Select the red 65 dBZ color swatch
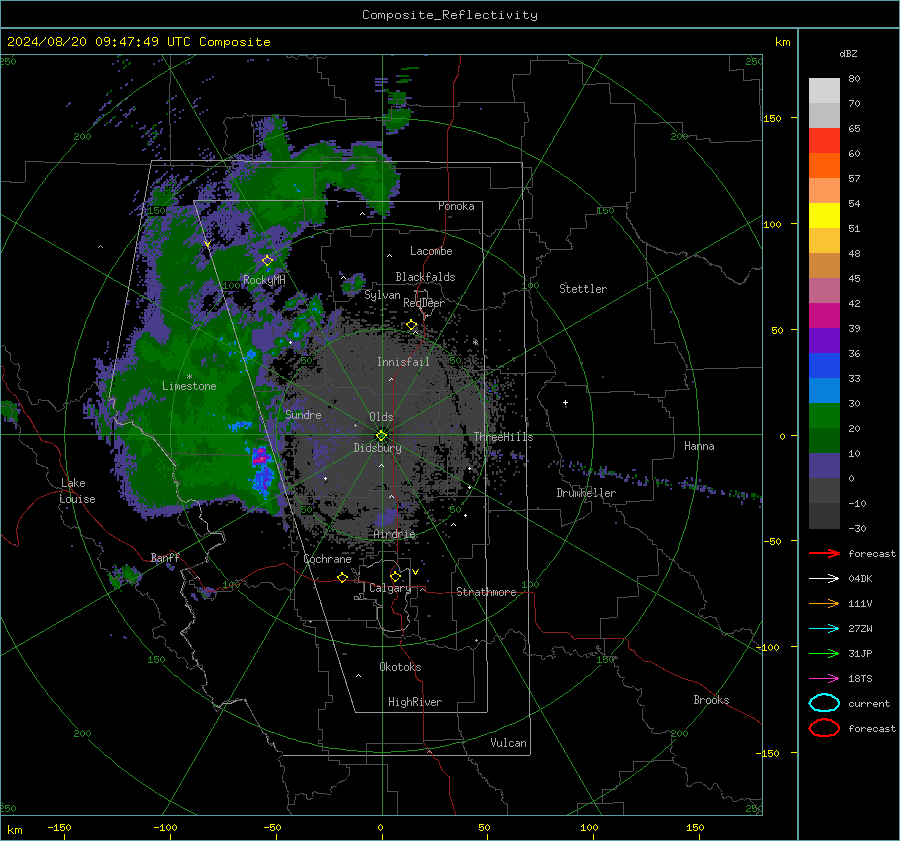Image resolution: width=900 pixels, height=841 pixels. 824,140
